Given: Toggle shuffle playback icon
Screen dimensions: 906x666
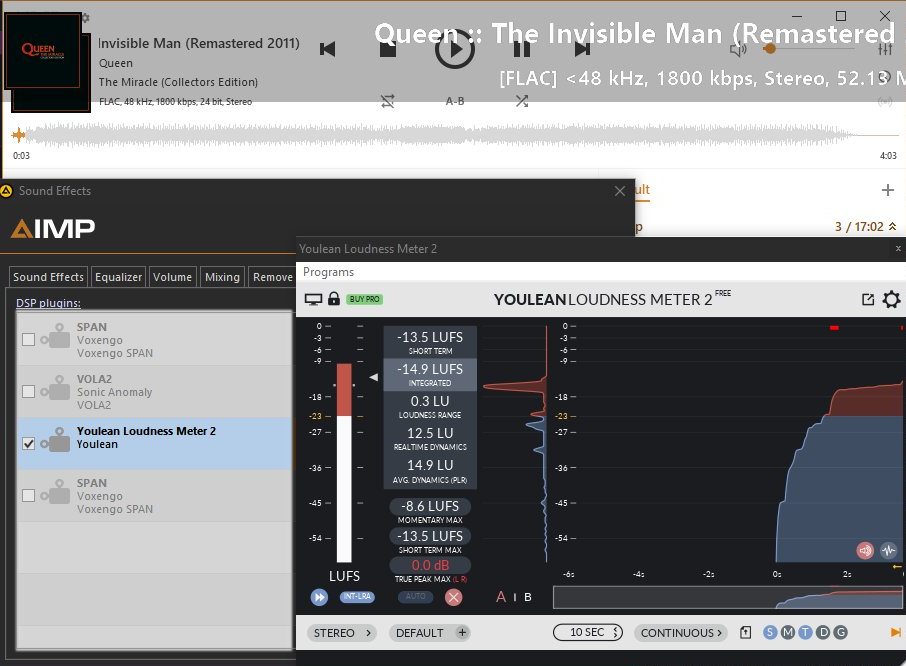Looking at the screenshot, I should (x=522, y=102).
